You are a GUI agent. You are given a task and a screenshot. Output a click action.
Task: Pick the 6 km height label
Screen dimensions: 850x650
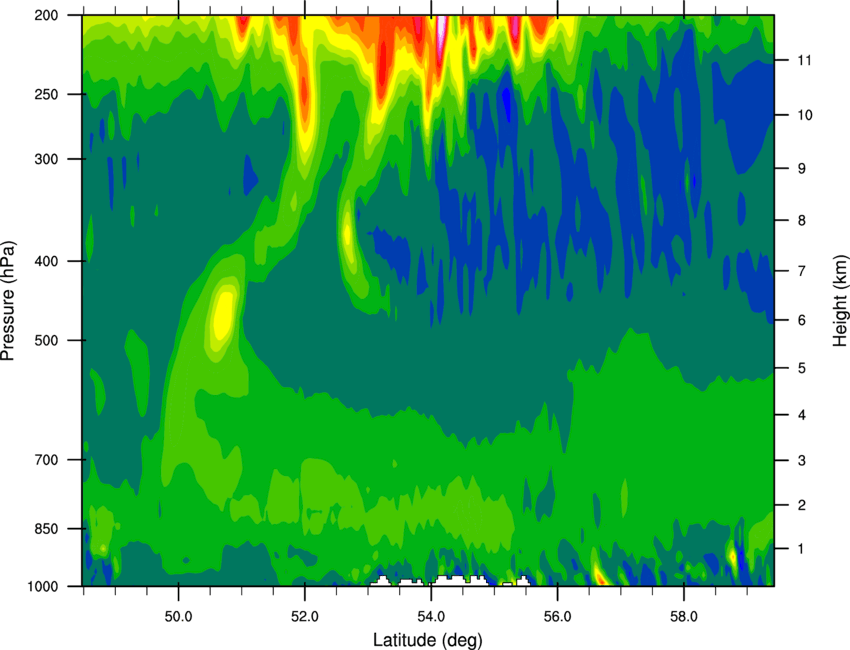pyautogui.click(x=802, y=320)
